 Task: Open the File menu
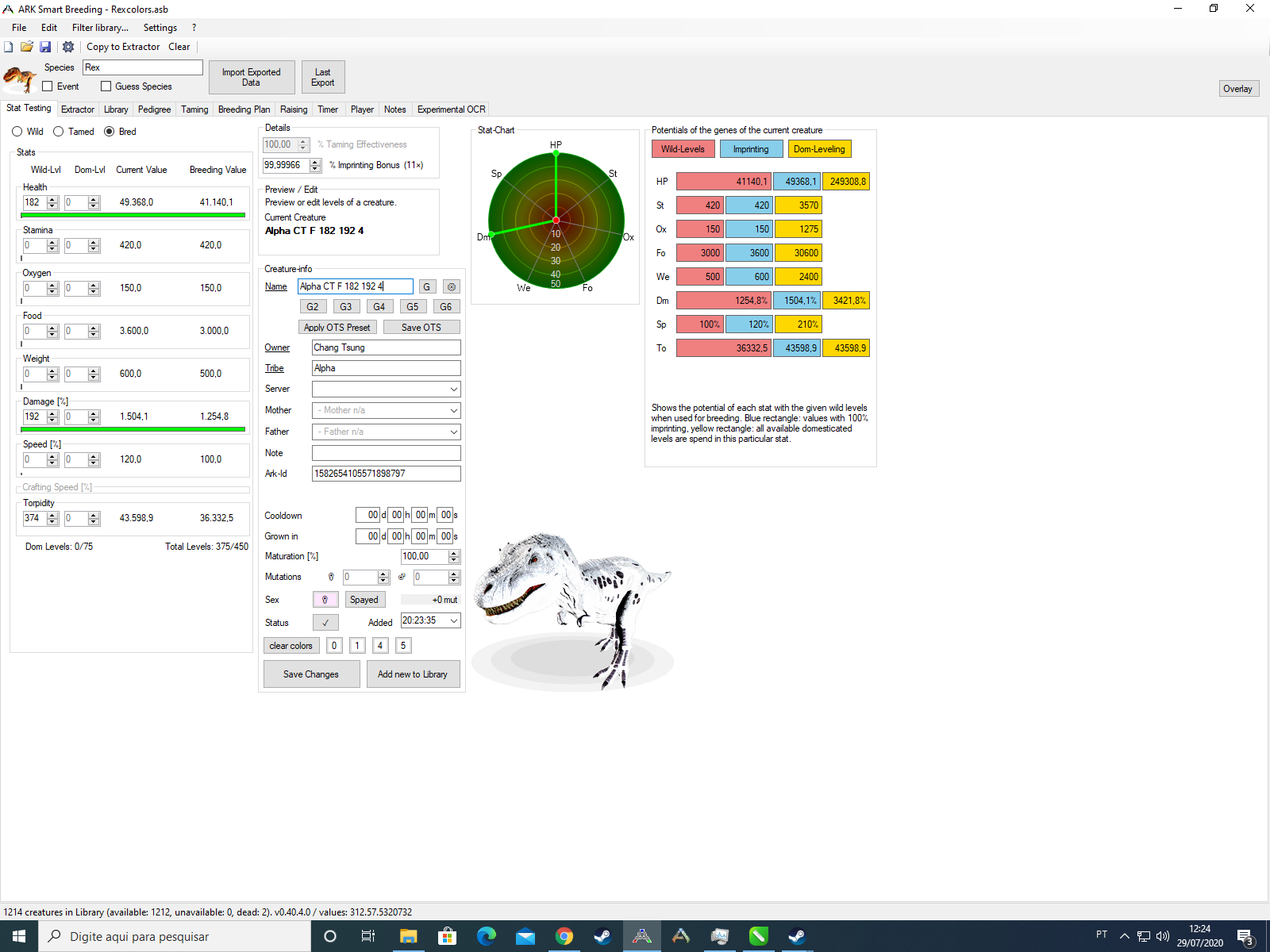pos(19,28)
